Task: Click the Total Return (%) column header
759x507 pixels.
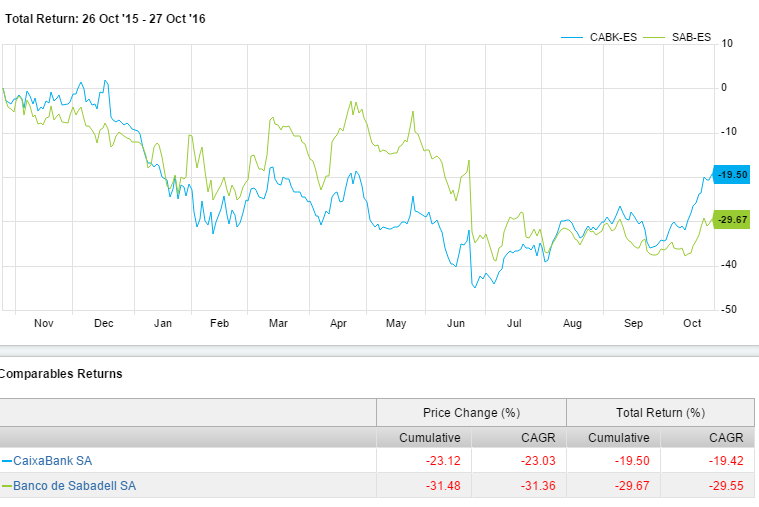Action: [x=660, y=413]
